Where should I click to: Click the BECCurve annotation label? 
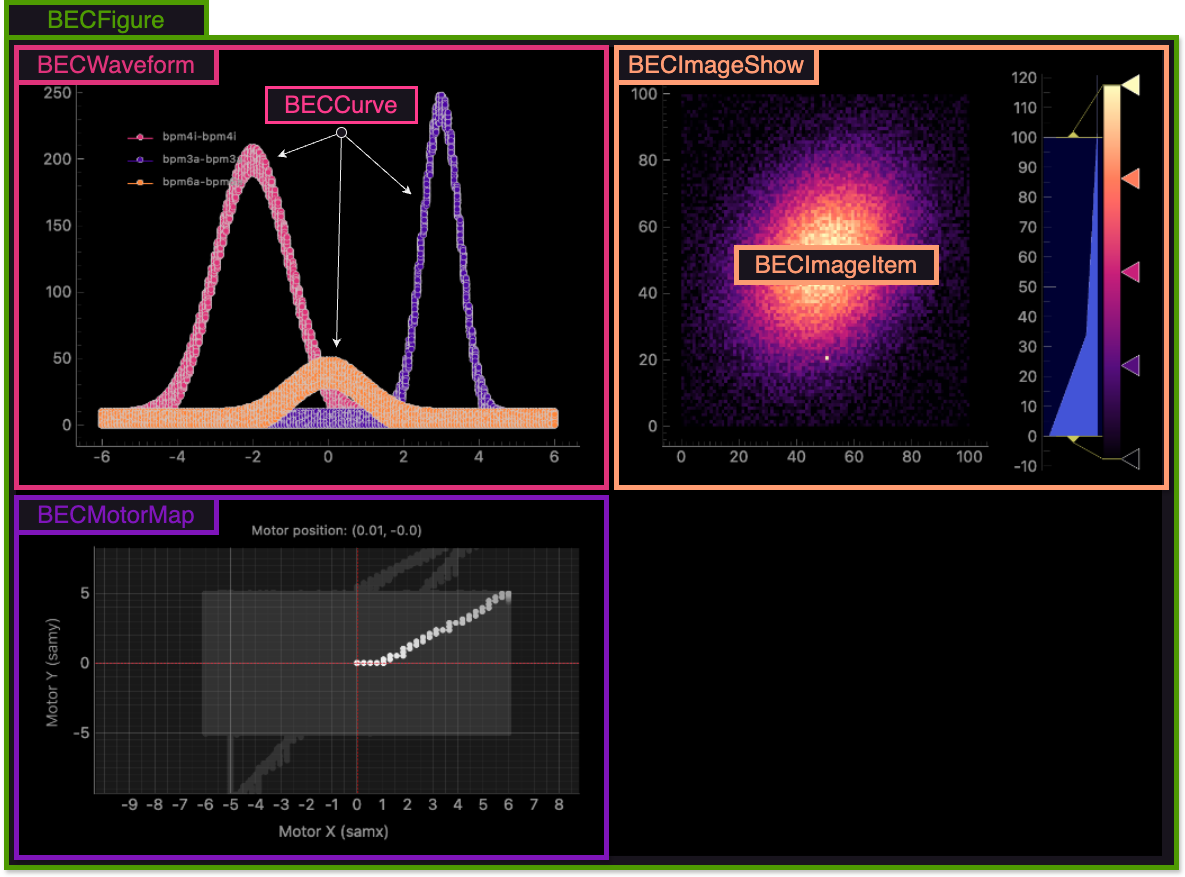point(341,105)
